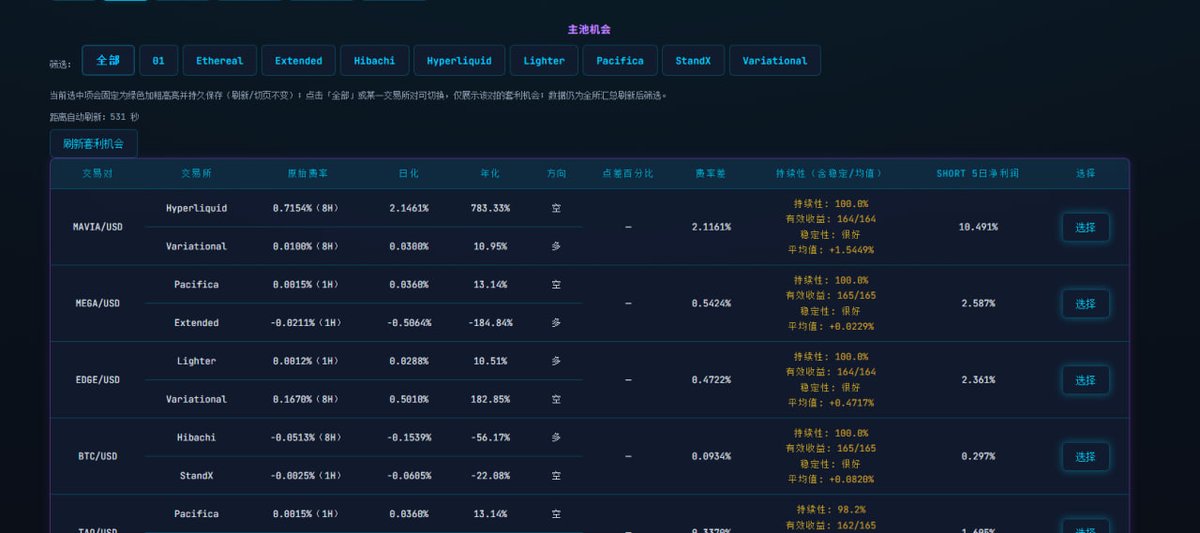
Task: Click the -0.5064% daily value
Action: point(409,323)
